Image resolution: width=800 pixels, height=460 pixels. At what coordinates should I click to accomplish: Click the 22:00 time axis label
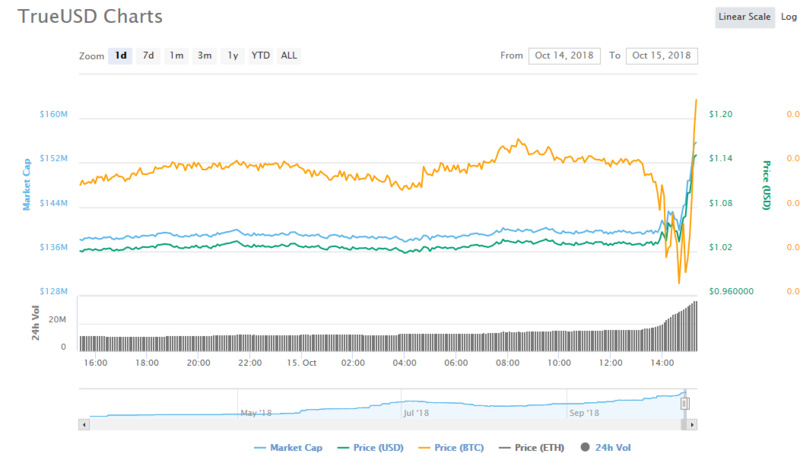250,363
